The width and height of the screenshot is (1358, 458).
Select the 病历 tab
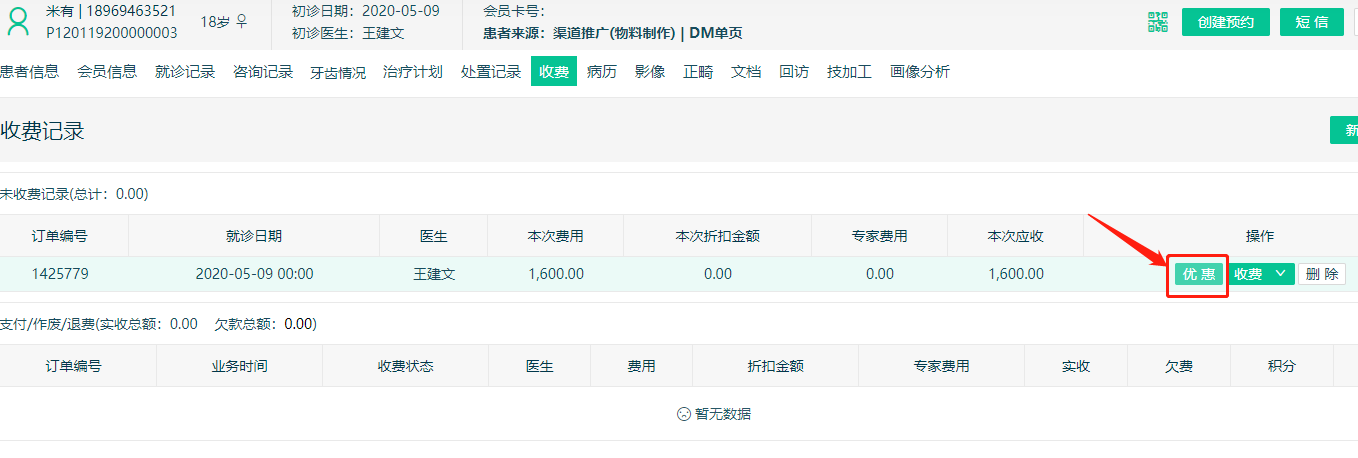click(x=602, y=72)
